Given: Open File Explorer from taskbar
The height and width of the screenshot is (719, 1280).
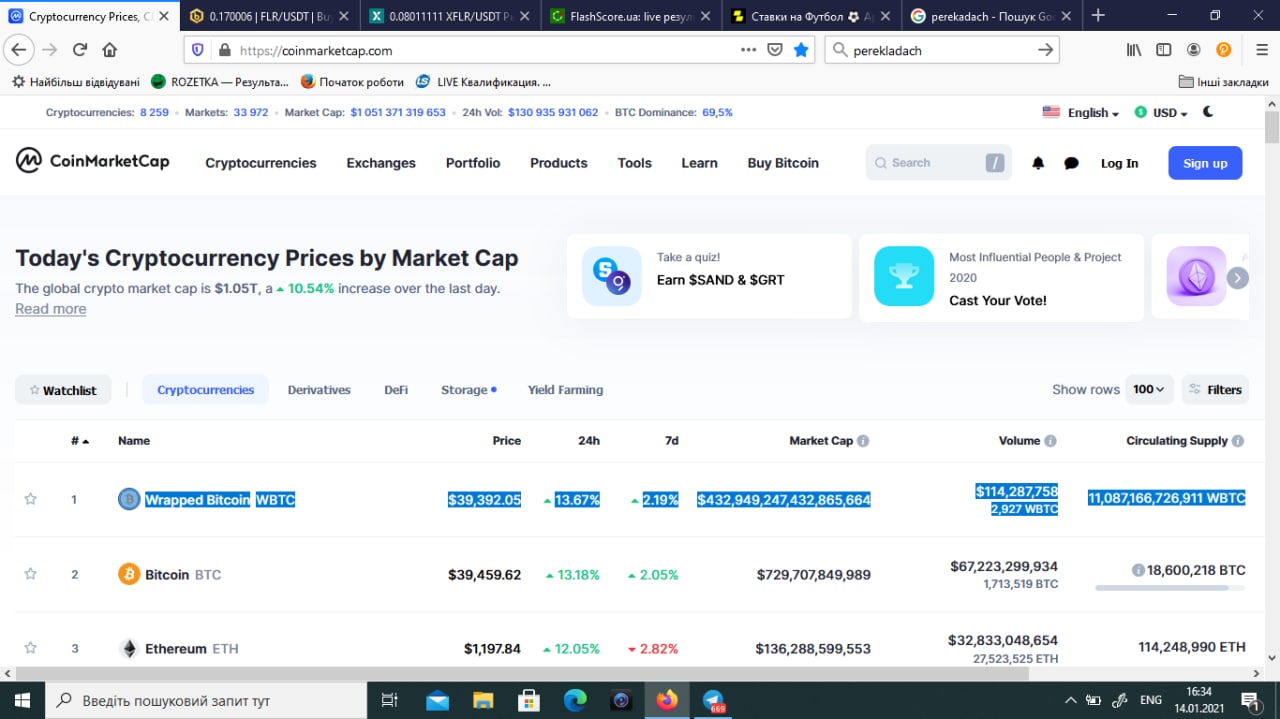Looking at the screenshot, I should [x=483, y=701].
